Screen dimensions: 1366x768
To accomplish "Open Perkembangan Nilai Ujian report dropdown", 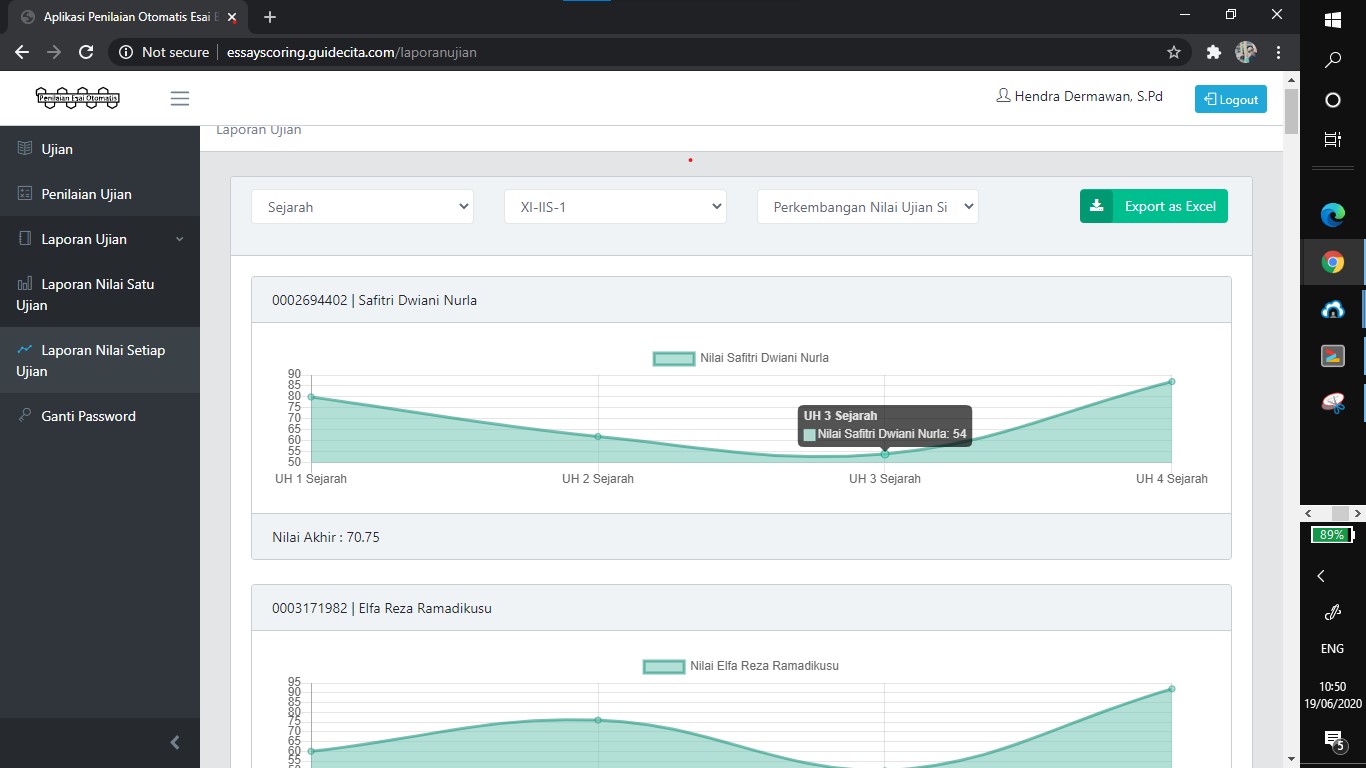I will (x=868, y=207).
